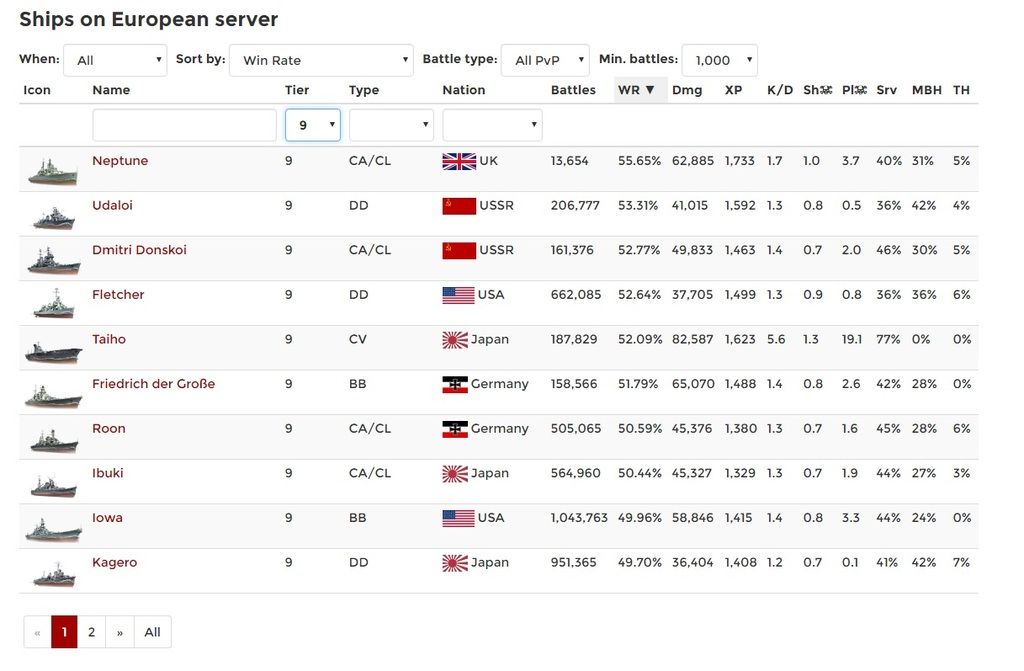Click the Iowa battleship icon
The height and width of the screenshot is (671, 1024).
click(53, 529)
